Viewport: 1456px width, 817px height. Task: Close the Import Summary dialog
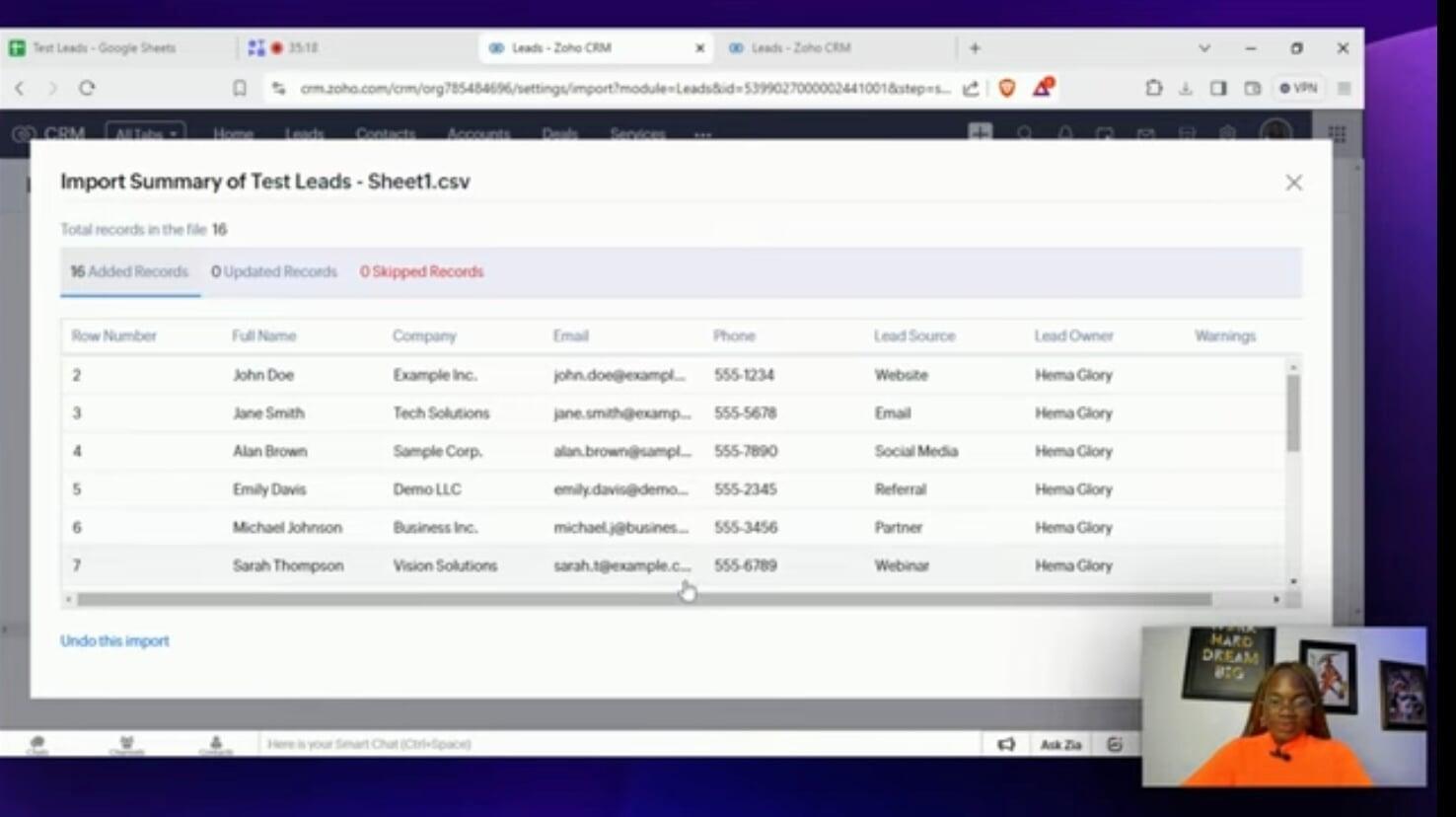(1293, 183)
